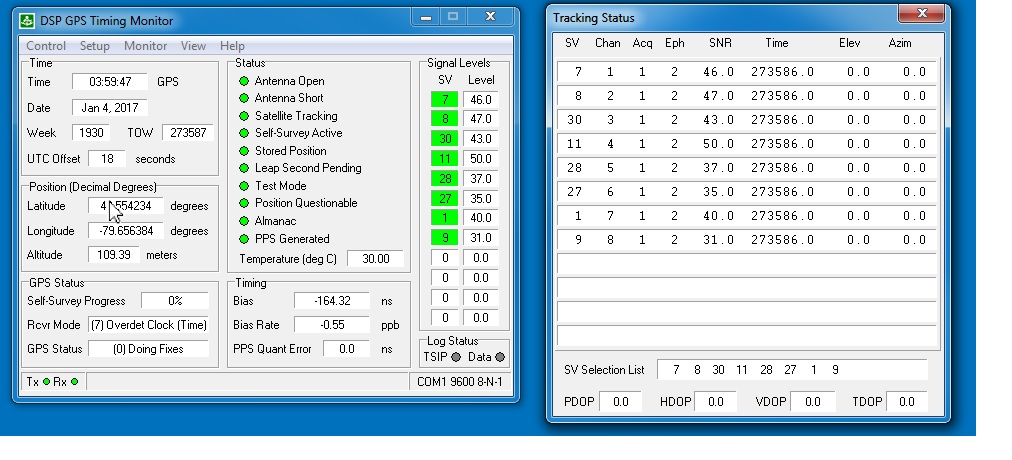Click the green SV 11 signal box
Viewport: 1012px width, 460px height.
(x=444, y=159)
